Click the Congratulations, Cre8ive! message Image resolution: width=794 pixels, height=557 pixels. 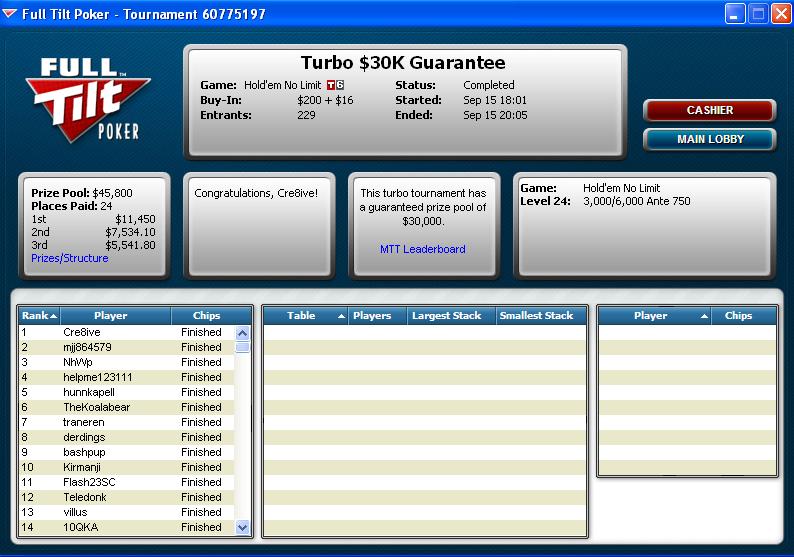click(256, 193)
